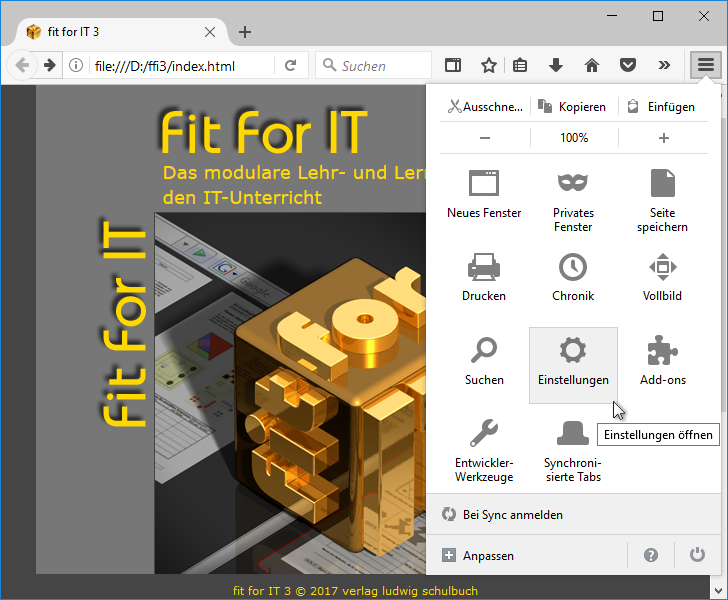Close the hamburger menu button
Viewport: 728px width, 600px height.
[706, 65]
